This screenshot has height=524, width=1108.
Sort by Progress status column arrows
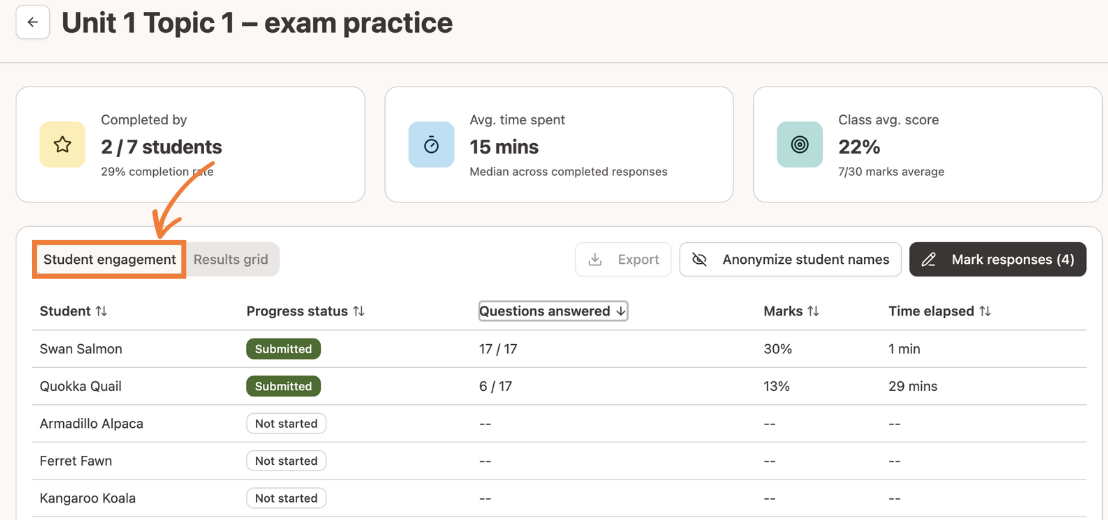click(358, 311)
